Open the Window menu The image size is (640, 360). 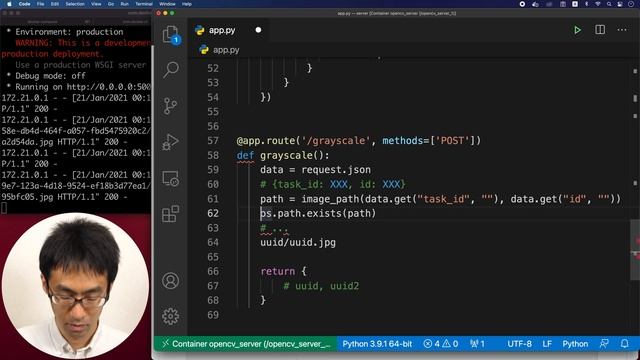(x=167, y=4)
